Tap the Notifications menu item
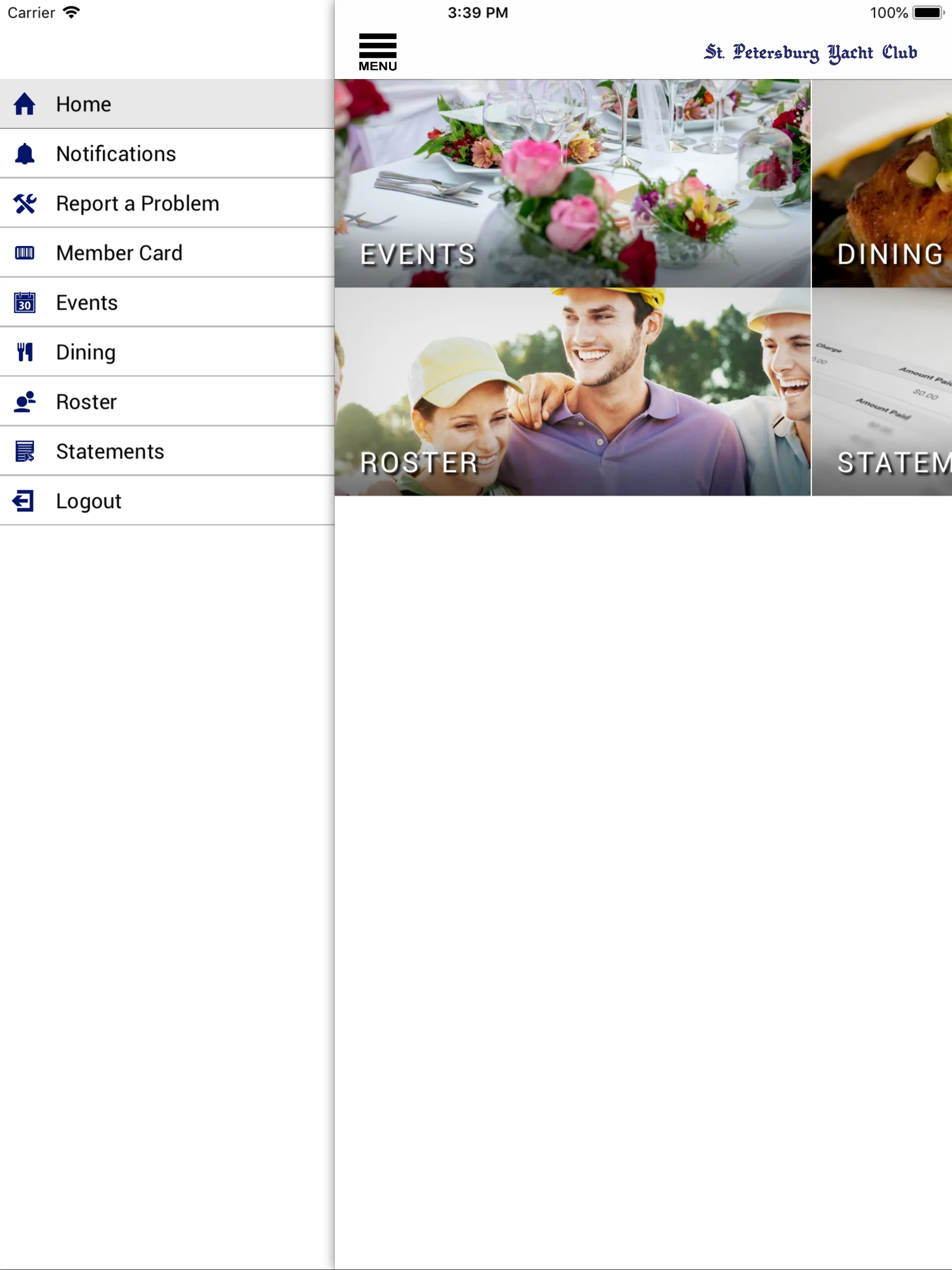The width and height of the screenshot is (952, 1270). [116, 153]
